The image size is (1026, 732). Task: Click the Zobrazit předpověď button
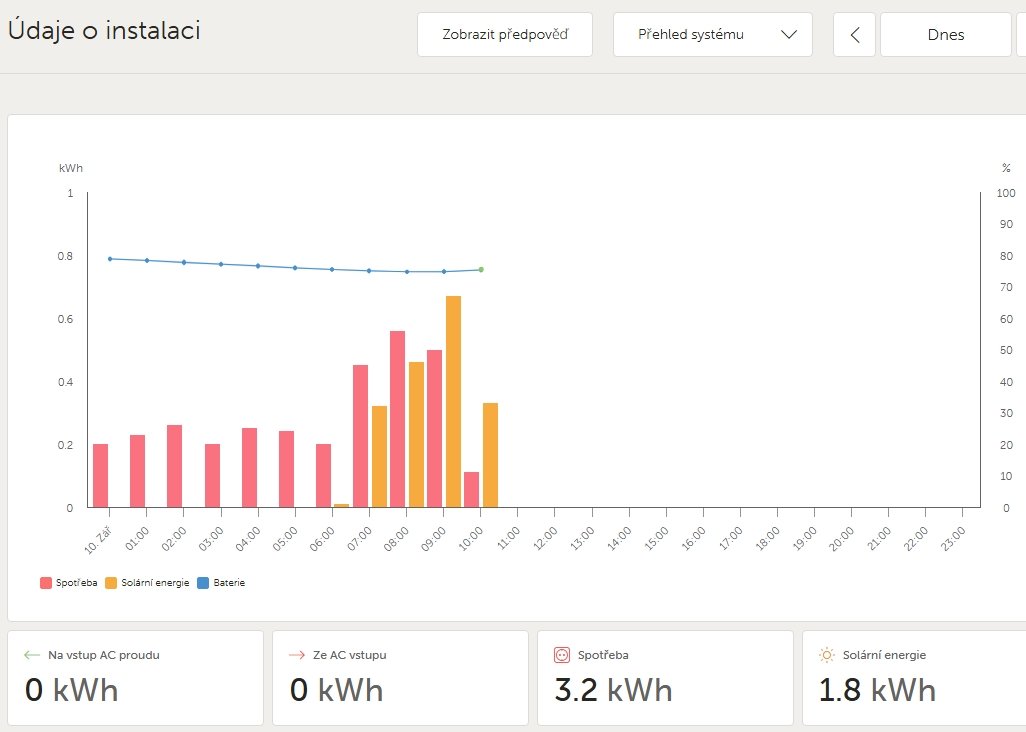[505, 35]
